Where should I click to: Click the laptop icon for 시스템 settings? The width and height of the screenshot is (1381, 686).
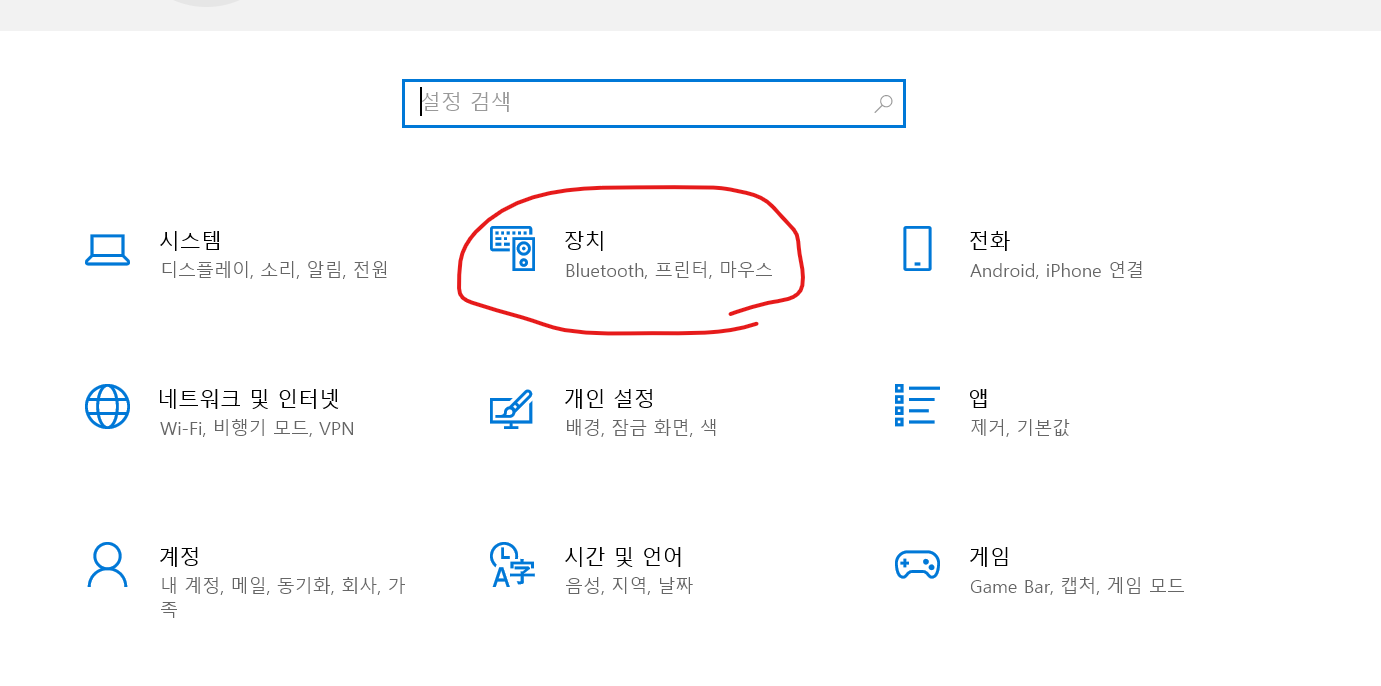coord(108,250)
